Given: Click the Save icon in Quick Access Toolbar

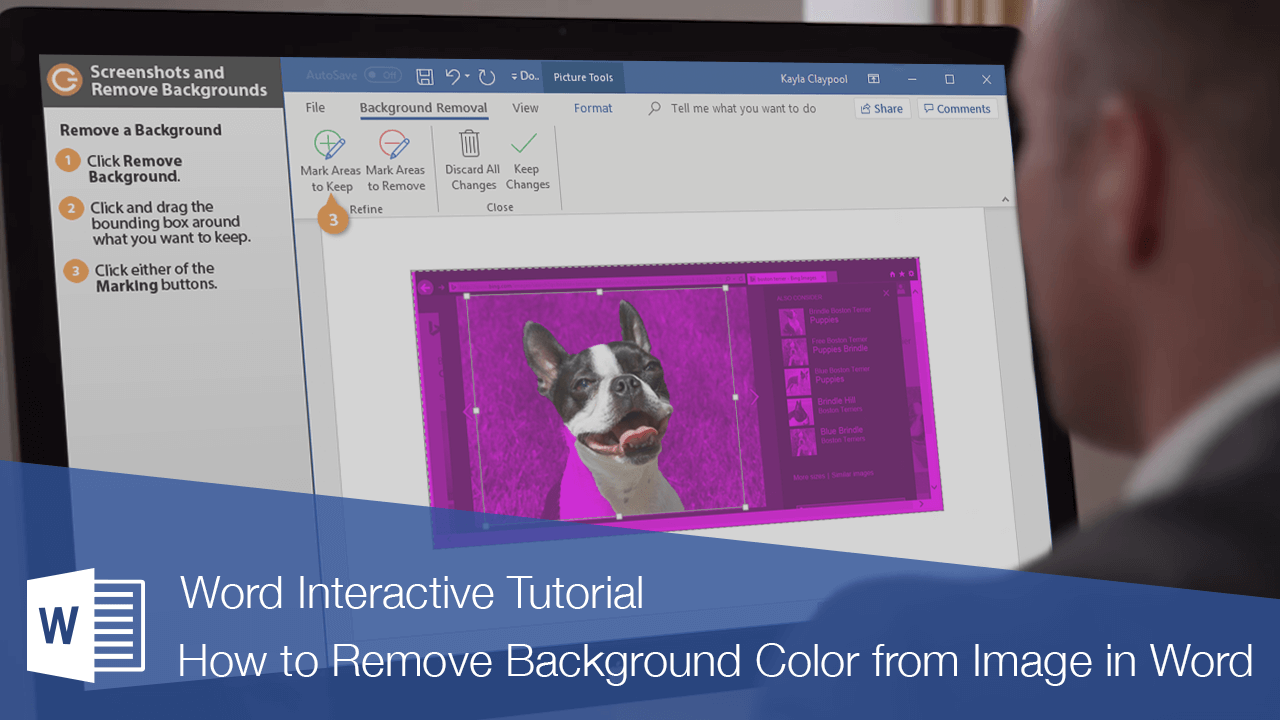Looking at the screenshot, I should [424, 76].
